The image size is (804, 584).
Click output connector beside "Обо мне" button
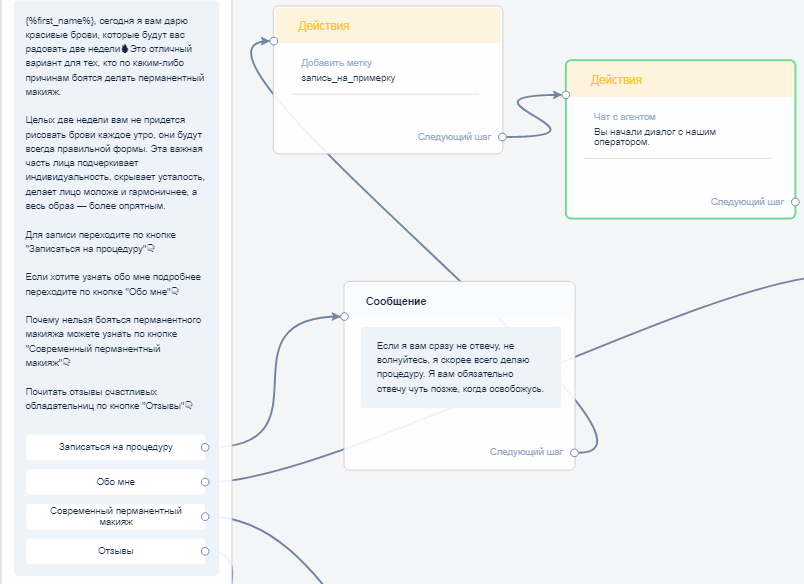point(205,482)
